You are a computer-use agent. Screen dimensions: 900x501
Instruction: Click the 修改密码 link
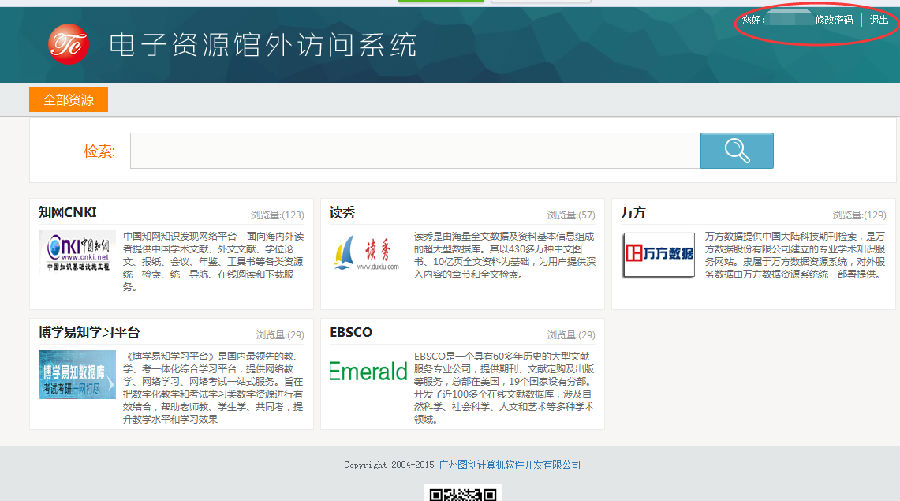(x=834, y=20)
